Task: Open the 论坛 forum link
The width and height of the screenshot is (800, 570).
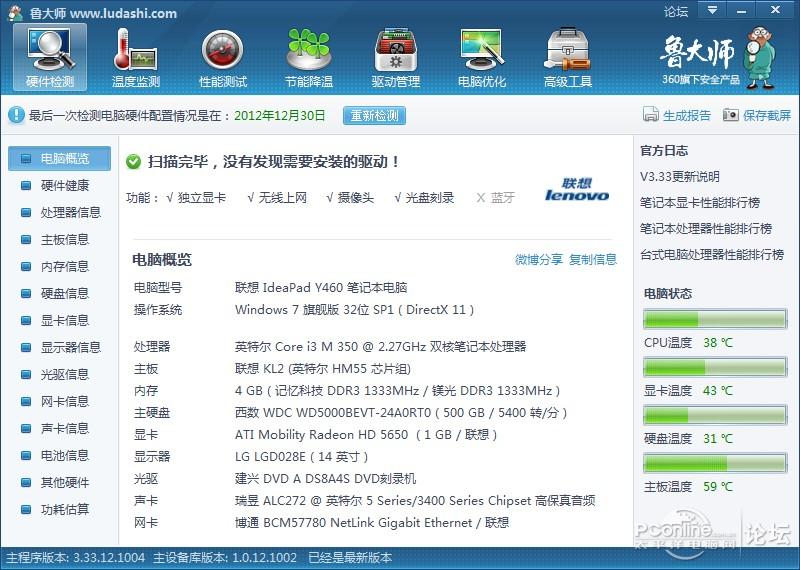Action: (676, 11)
